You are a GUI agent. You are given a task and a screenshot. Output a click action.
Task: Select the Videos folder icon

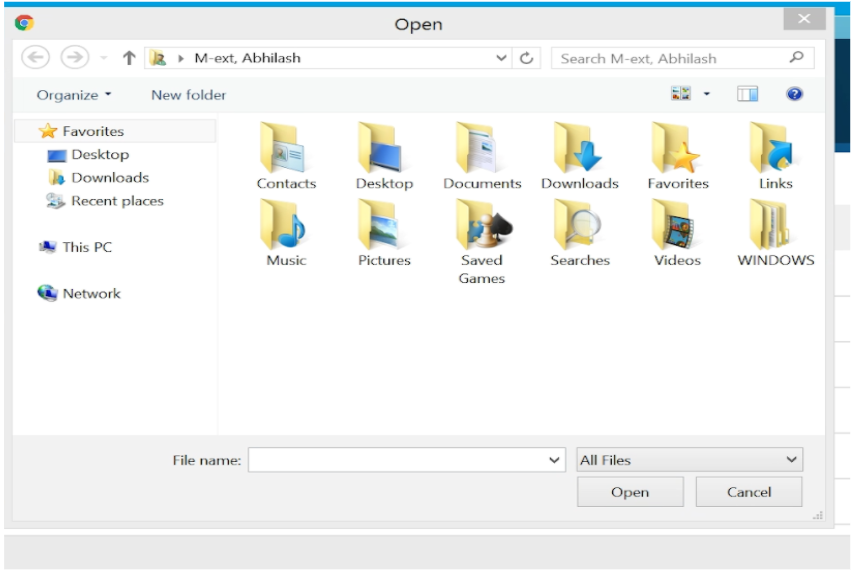(677, 224)
